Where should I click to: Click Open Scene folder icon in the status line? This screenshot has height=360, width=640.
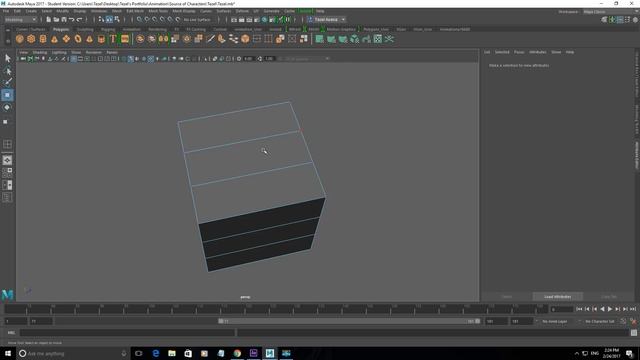(56, 20)
